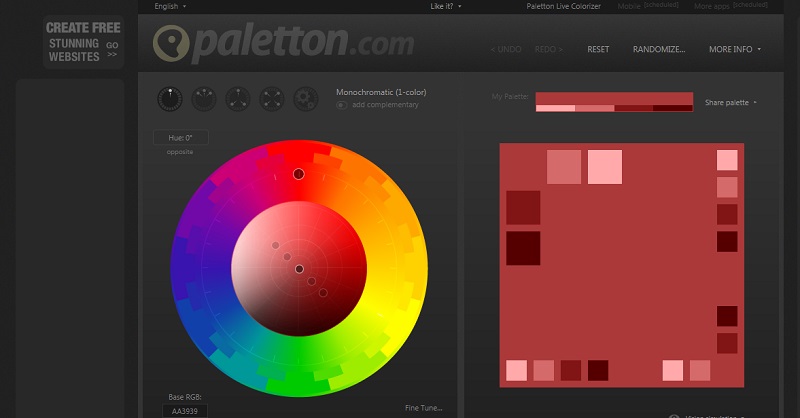Image resolution: width=800 pixels, height=418 pixels.
Task: Click the lightest pink strip in My Palette
Action: (x=555, y=108)
